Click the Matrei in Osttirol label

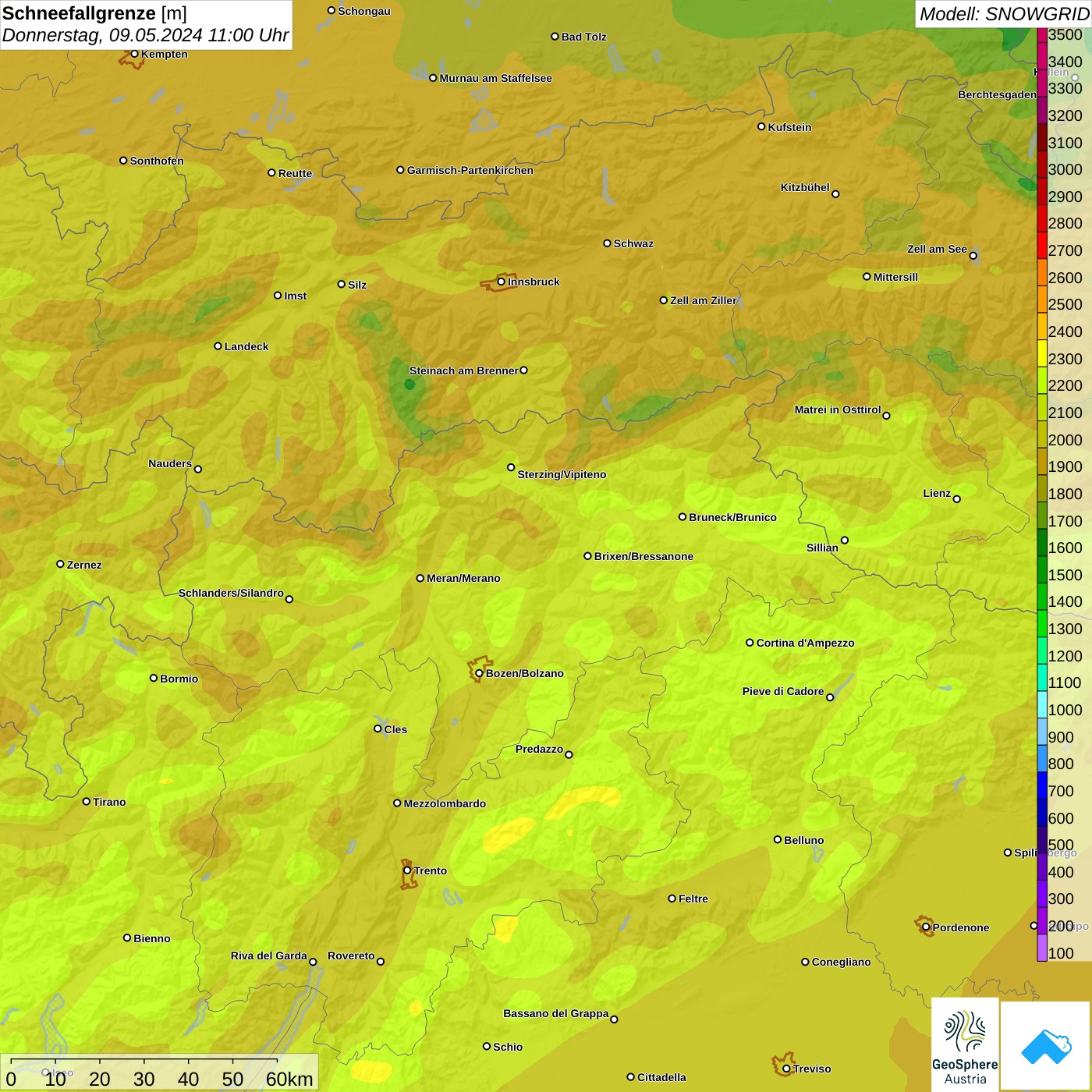pos(838,409)
